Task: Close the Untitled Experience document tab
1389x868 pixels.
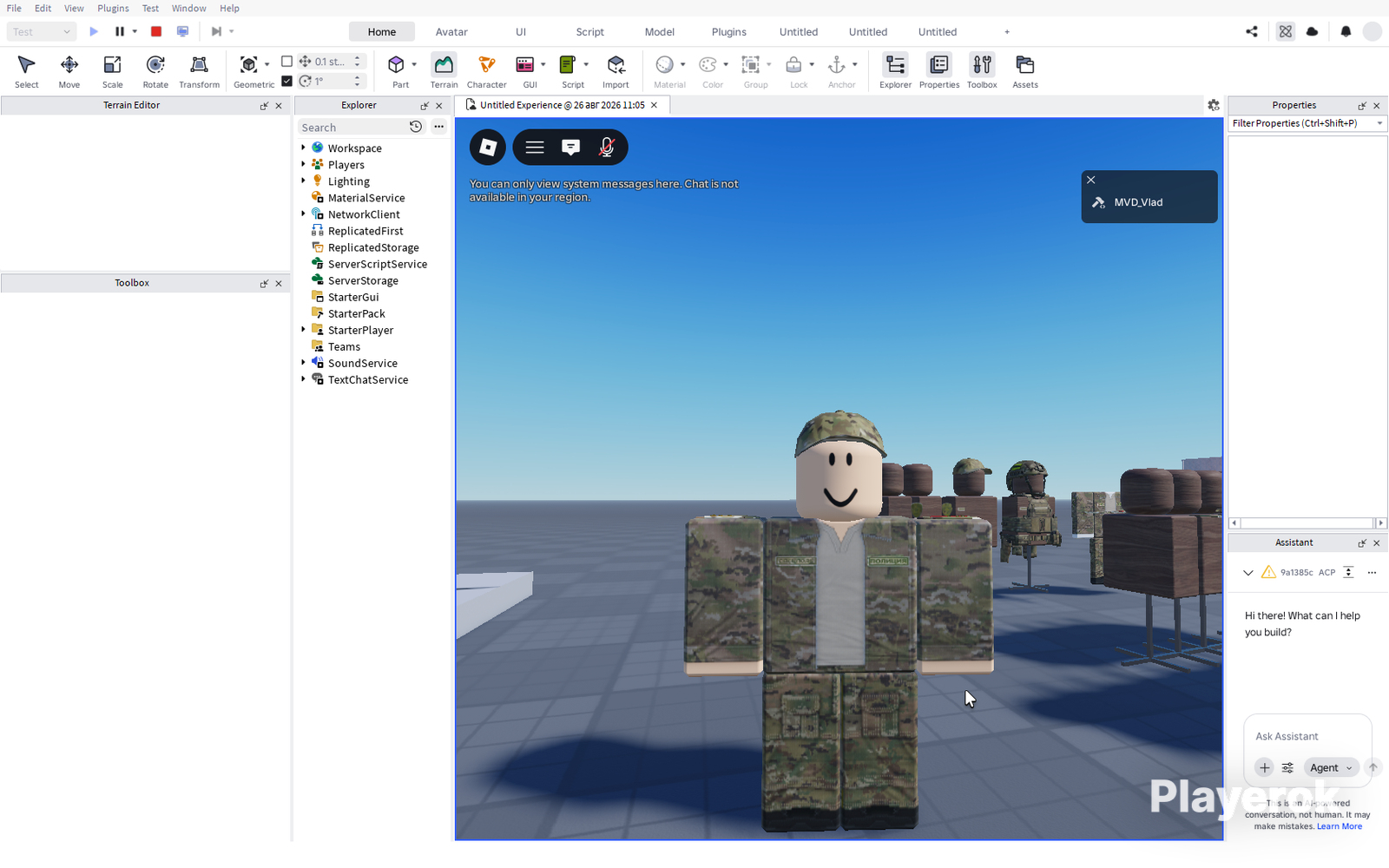Action: pyautogui.click(x=654, y=105)
